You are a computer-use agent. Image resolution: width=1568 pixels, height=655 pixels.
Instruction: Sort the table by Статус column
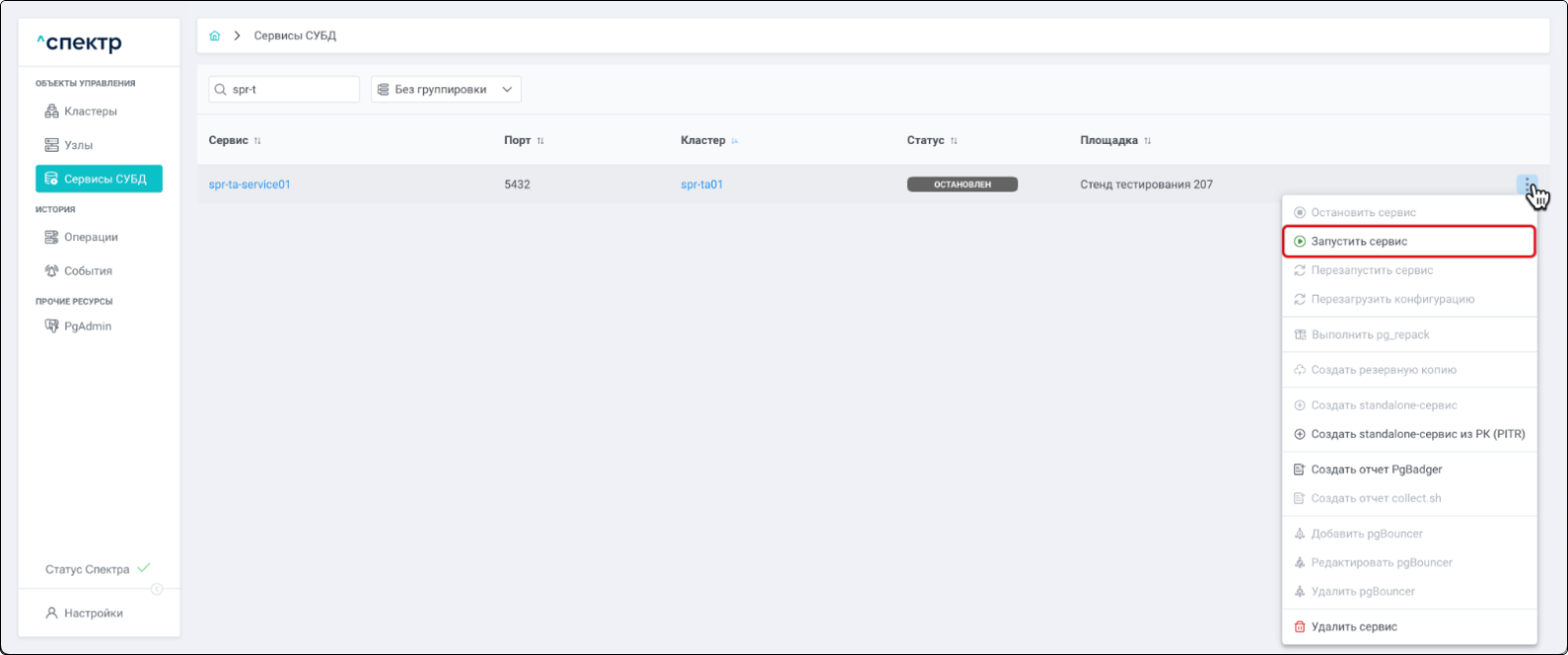tap(954, 141)
